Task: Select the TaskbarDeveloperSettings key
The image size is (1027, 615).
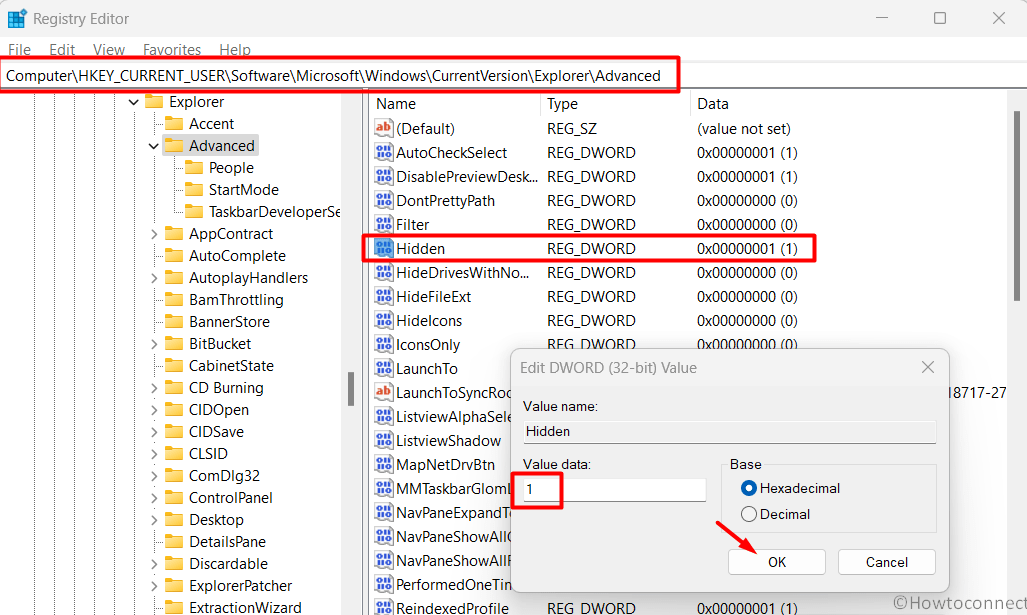Action: [274, 212]
